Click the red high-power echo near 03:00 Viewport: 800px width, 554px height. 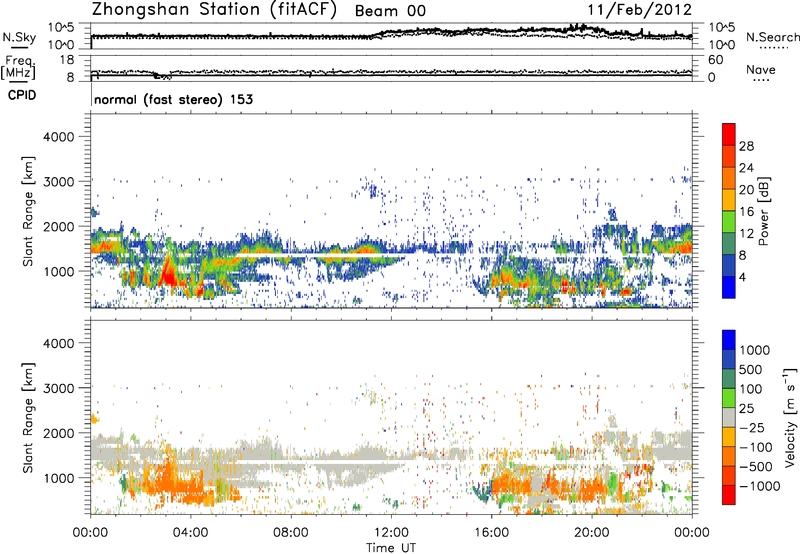(167, 274)
